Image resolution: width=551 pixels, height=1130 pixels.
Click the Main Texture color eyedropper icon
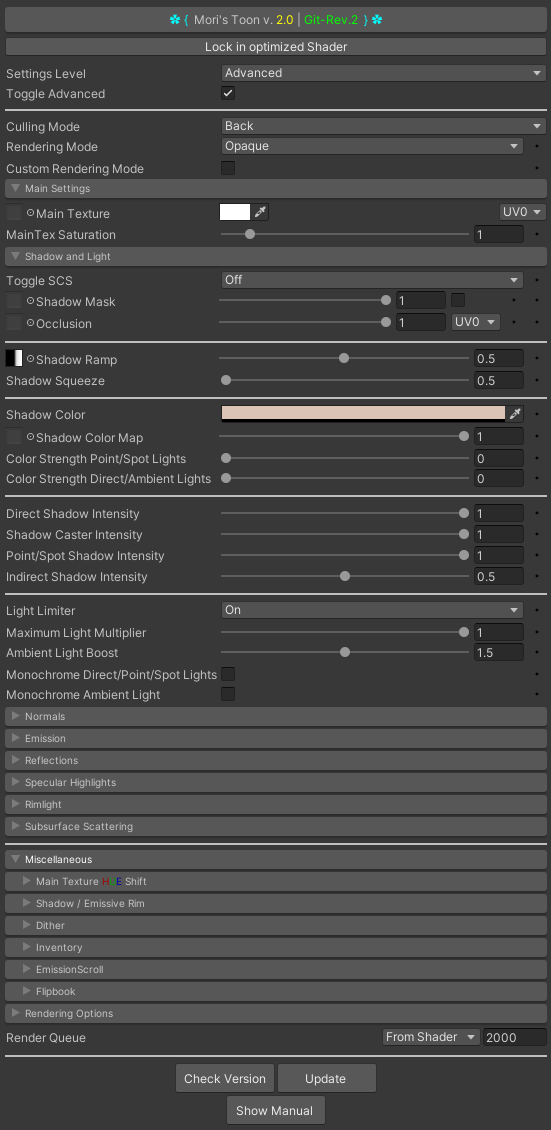(x=261, y=212)
